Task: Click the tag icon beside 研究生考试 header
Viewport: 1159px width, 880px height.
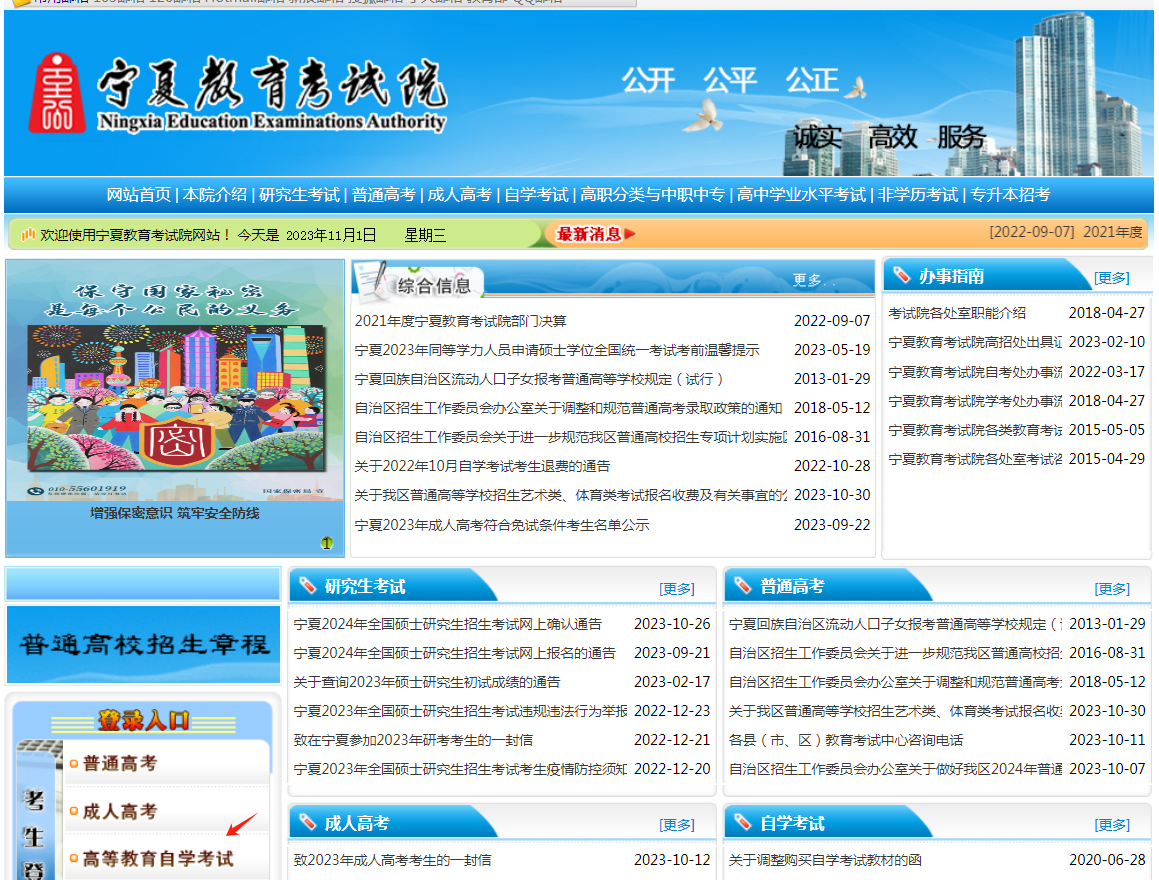Action: coord(307,586)
